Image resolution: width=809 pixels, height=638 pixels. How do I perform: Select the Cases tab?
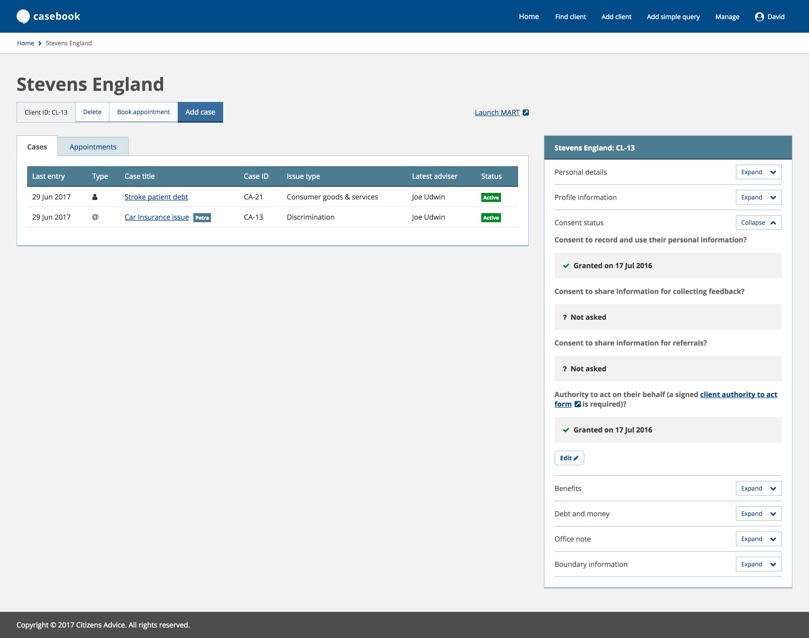coord(37,146)
